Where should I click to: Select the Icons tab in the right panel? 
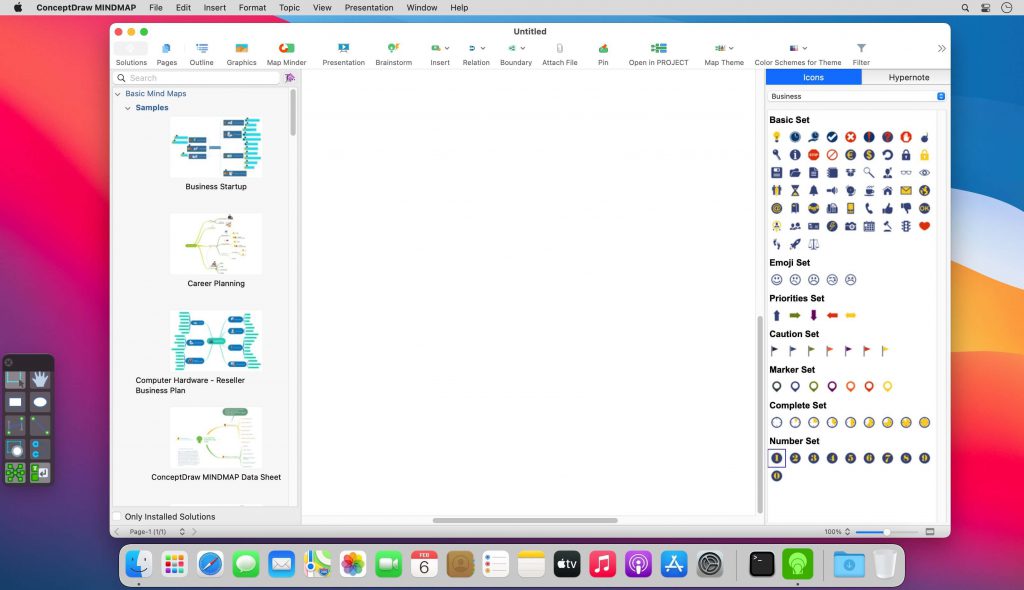click(x=813, y=77)
